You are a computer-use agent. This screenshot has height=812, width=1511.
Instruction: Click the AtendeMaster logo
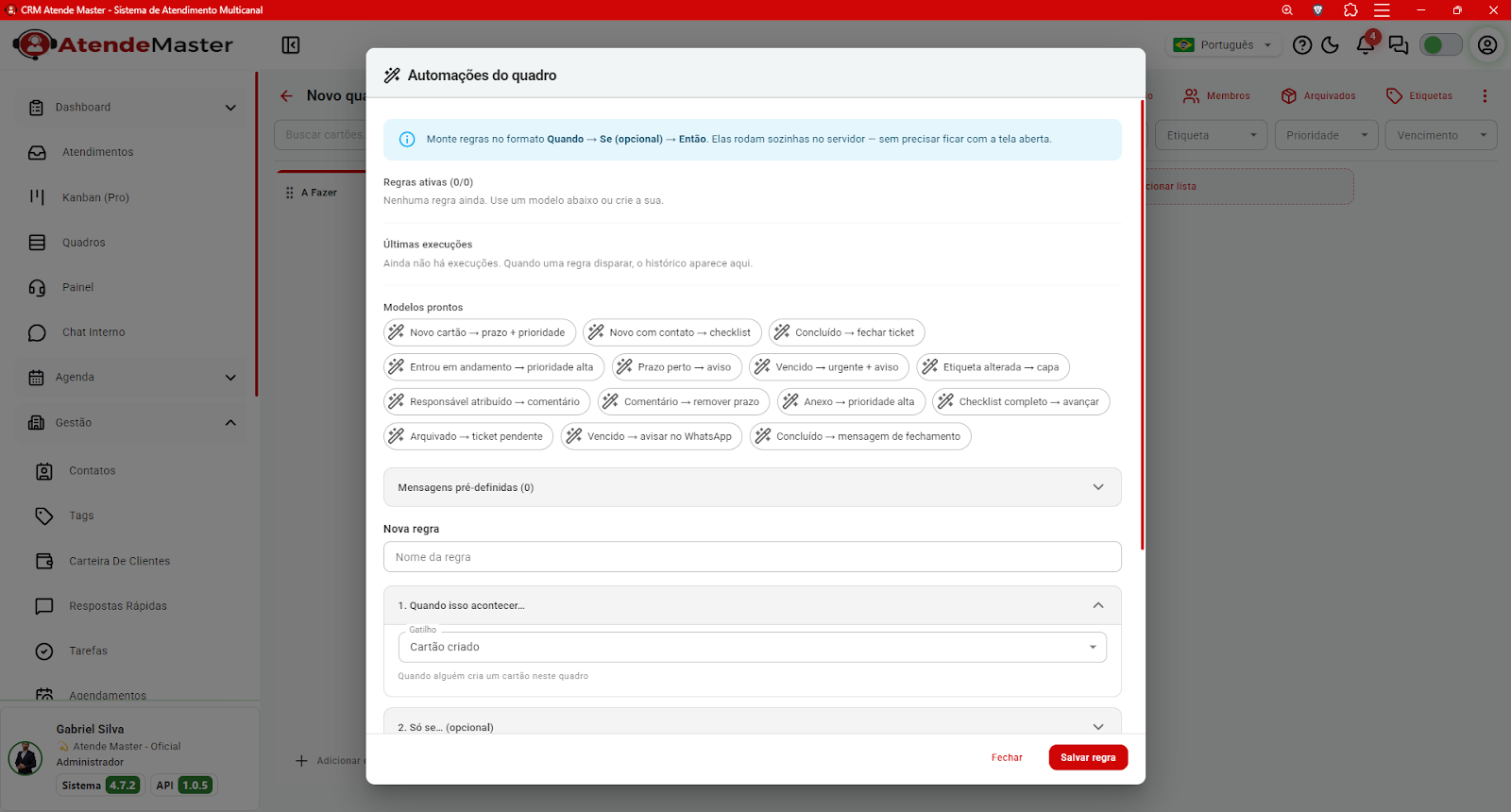(123, 44)
